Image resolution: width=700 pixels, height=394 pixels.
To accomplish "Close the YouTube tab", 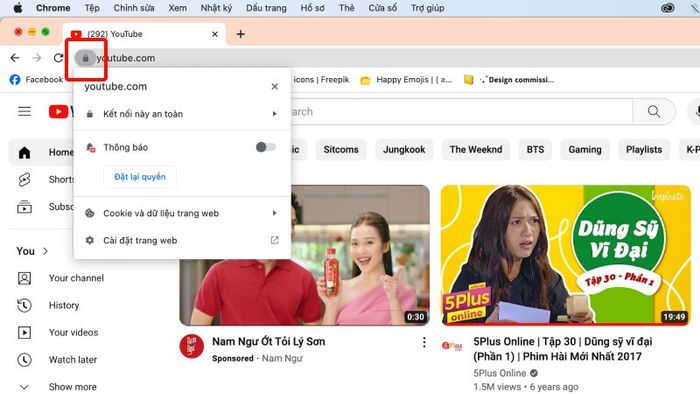I will [x=215, y=34].
